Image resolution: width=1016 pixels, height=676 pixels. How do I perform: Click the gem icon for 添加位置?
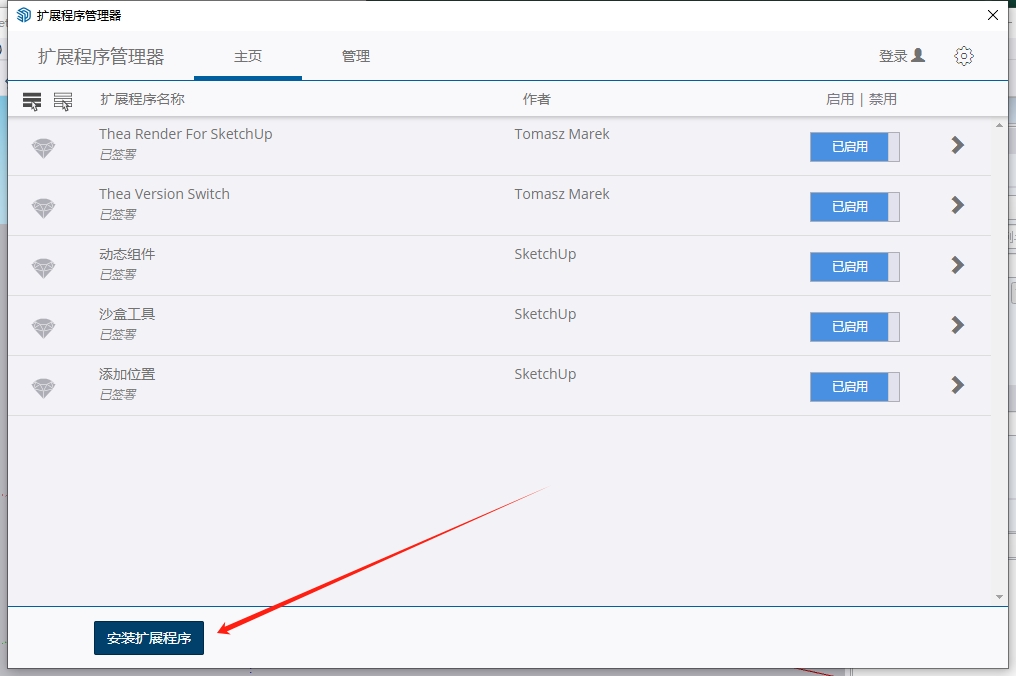pyautogui.click(x=43, y=388)
